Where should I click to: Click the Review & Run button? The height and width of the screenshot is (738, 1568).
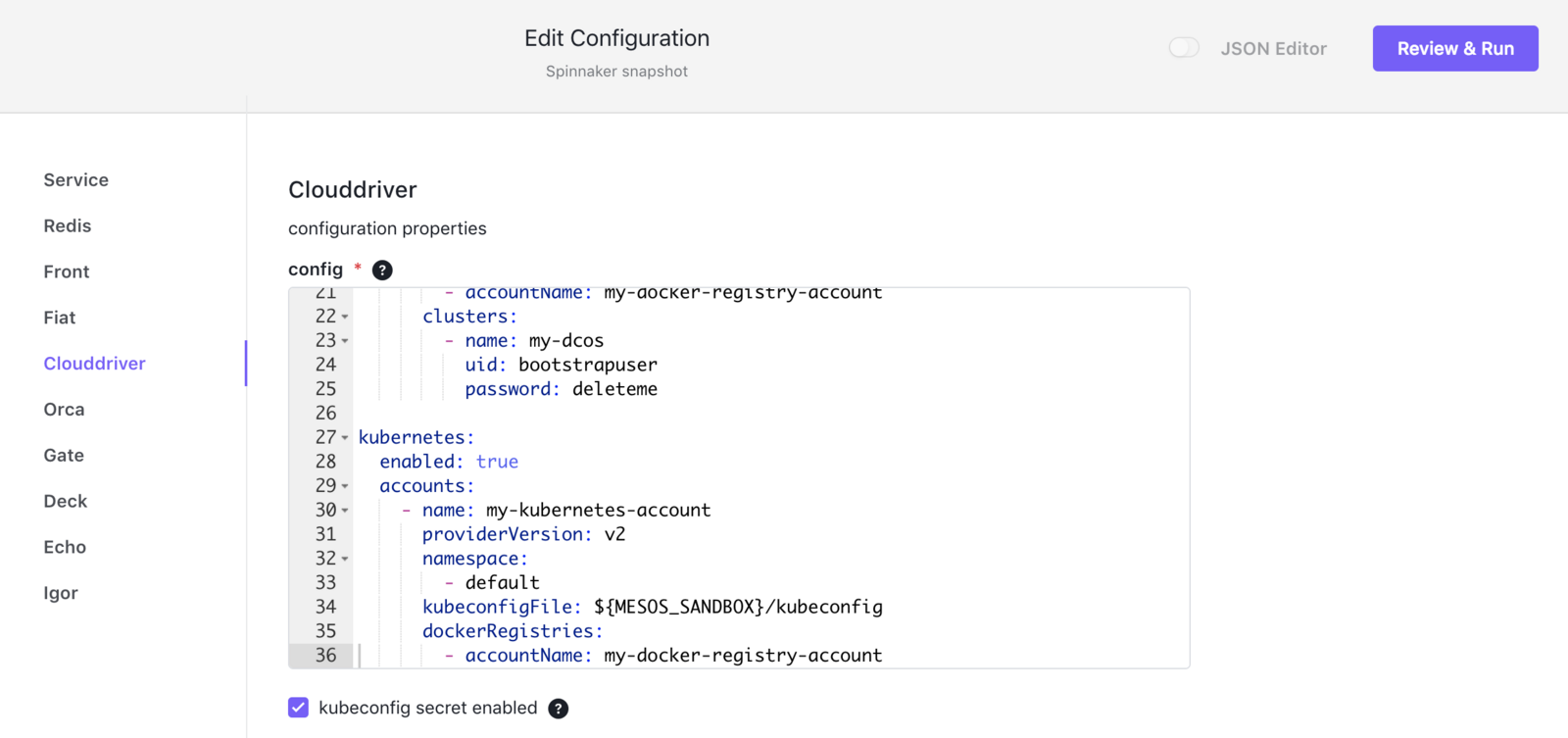click(1455, 48)
